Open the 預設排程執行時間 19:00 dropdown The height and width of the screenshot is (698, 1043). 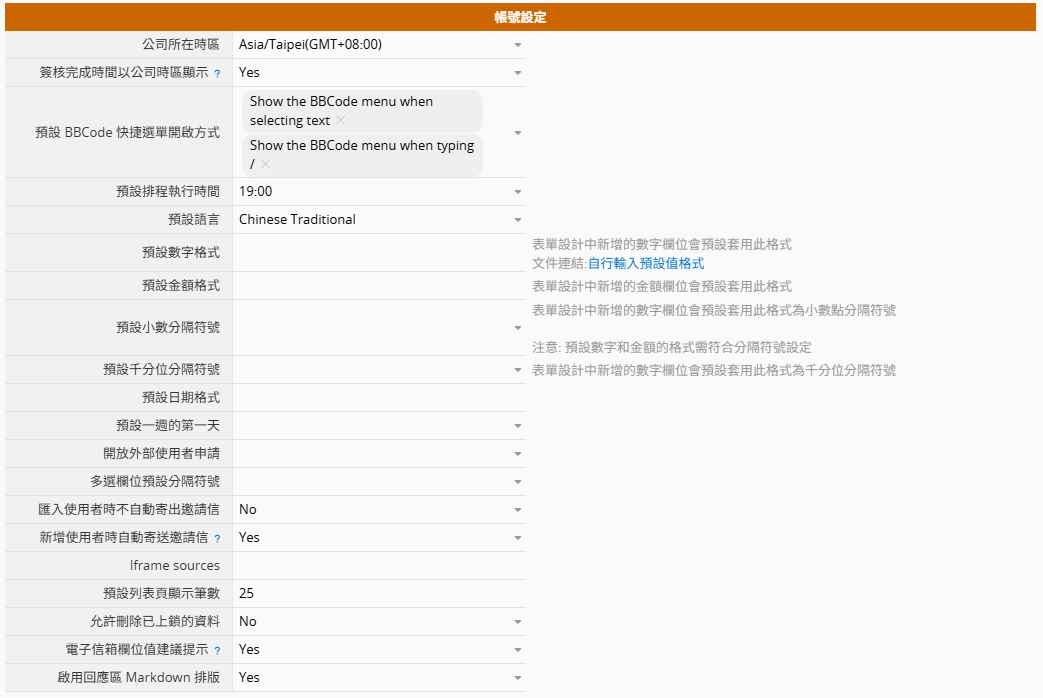[378, 192]
